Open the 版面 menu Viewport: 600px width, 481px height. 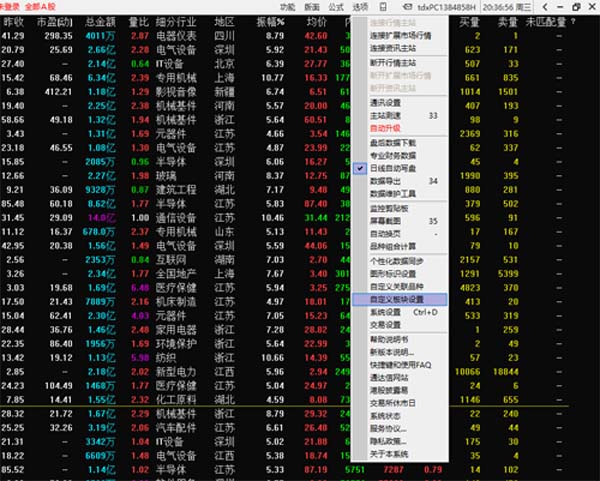click(312, 6)
